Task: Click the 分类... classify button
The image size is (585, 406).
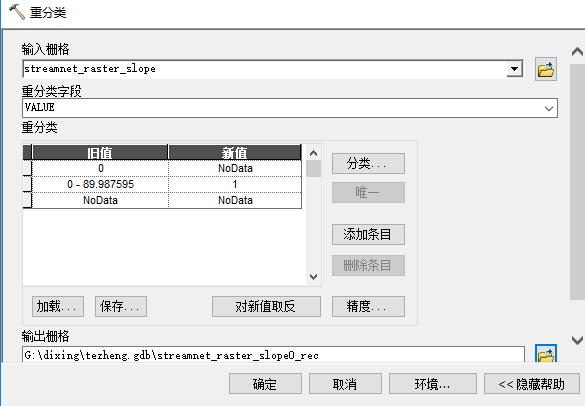Action: click(368, 163)
